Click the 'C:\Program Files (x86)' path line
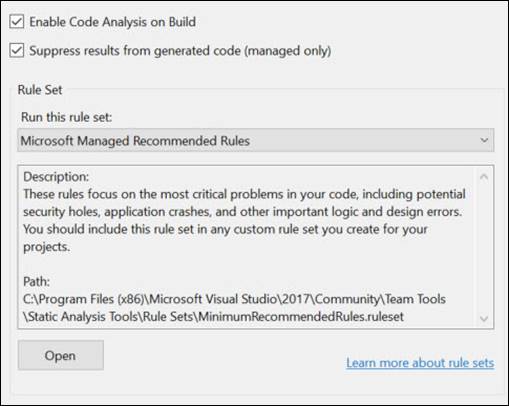Image resolution: width=509 pixels, height=406 pixels. pos(234,299)
